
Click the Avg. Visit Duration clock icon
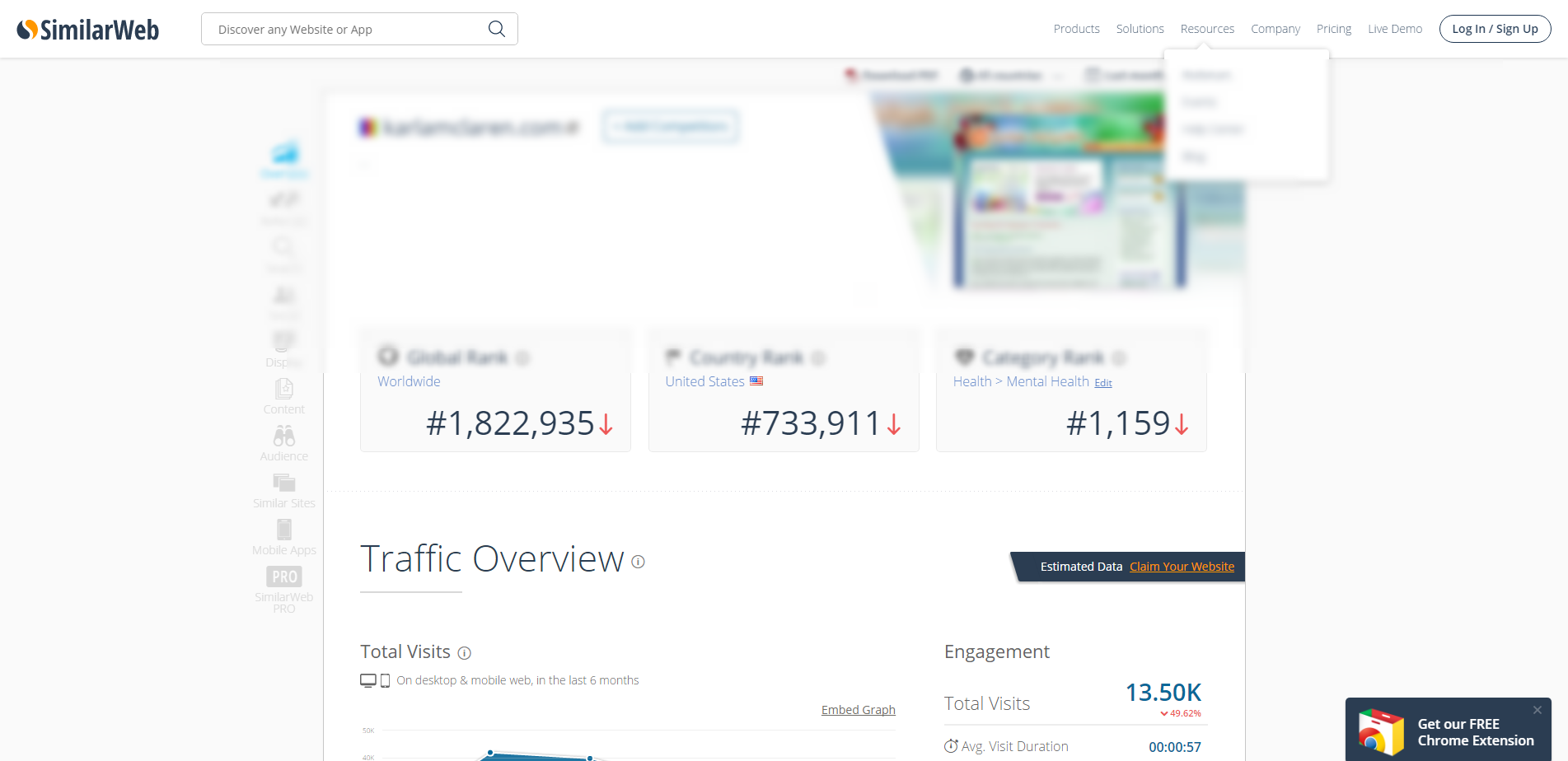point(951,746)
